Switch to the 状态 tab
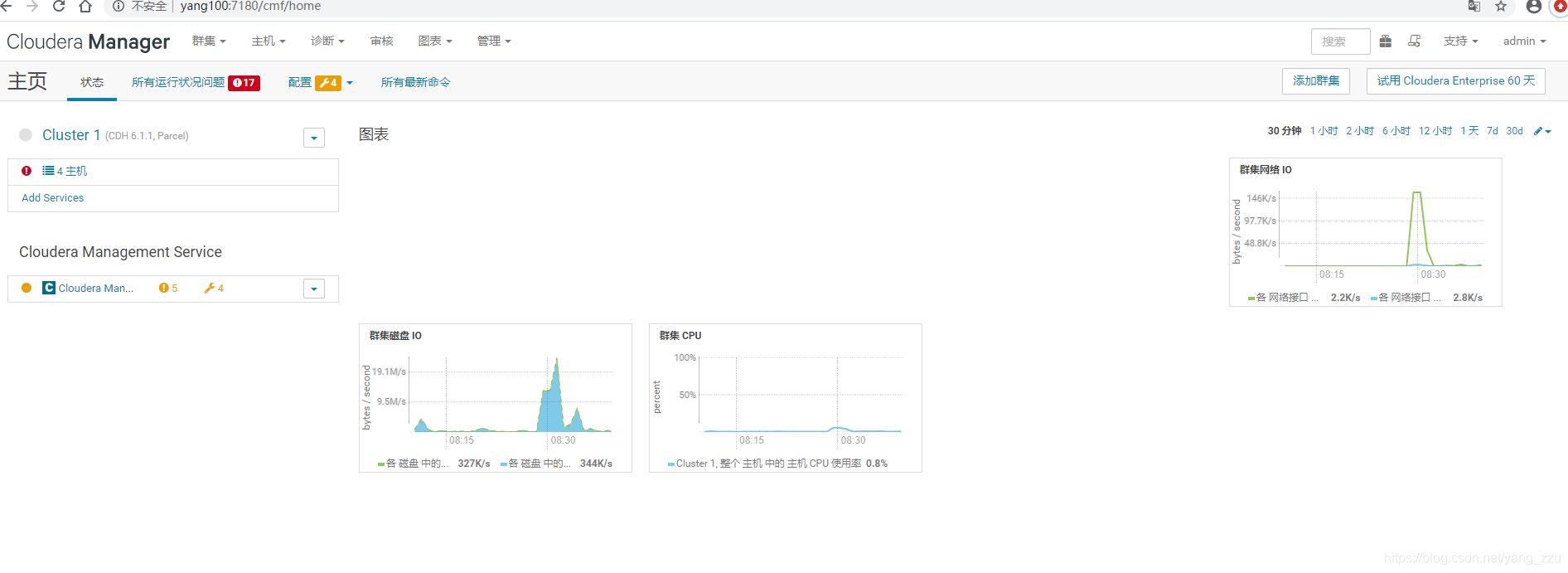 point(92,82)
